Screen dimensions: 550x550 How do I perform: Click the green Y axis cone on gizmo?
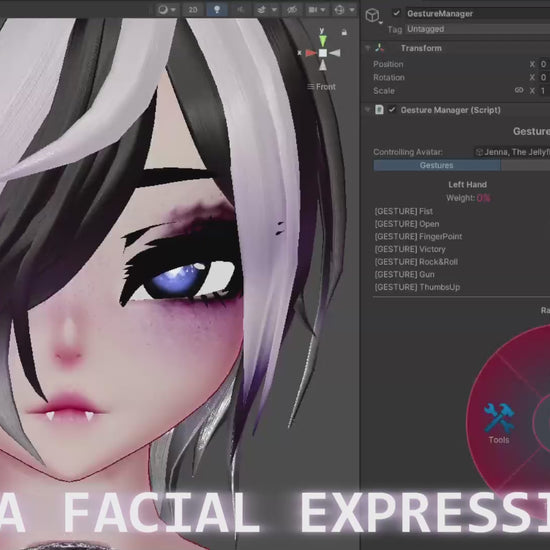click(322, 40)
